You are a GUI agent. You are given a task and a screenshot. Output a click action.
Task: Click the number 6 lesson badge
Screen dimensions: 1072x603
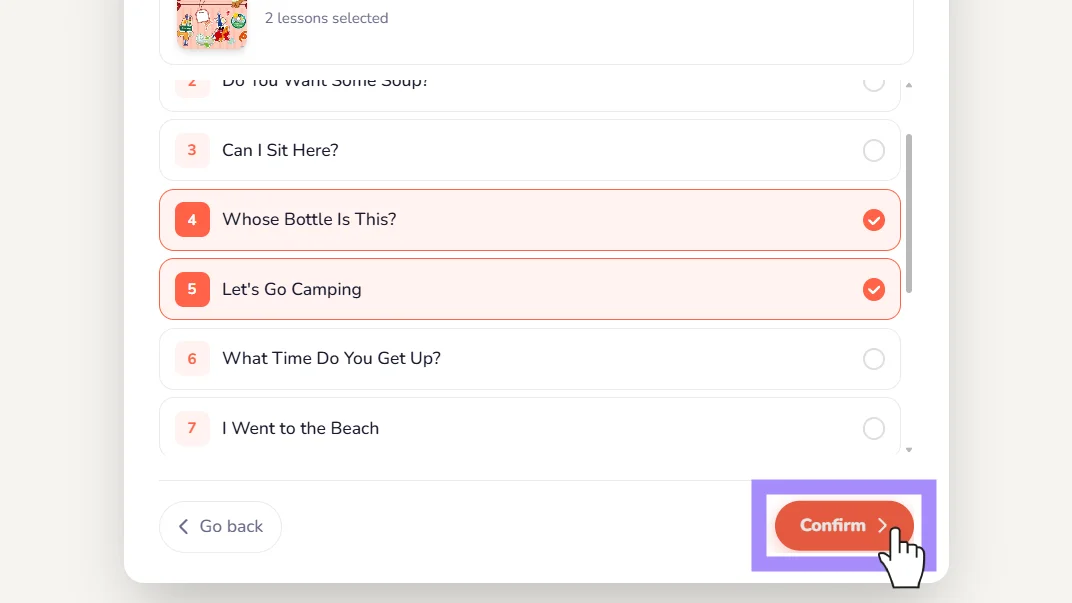pos(192,359)
